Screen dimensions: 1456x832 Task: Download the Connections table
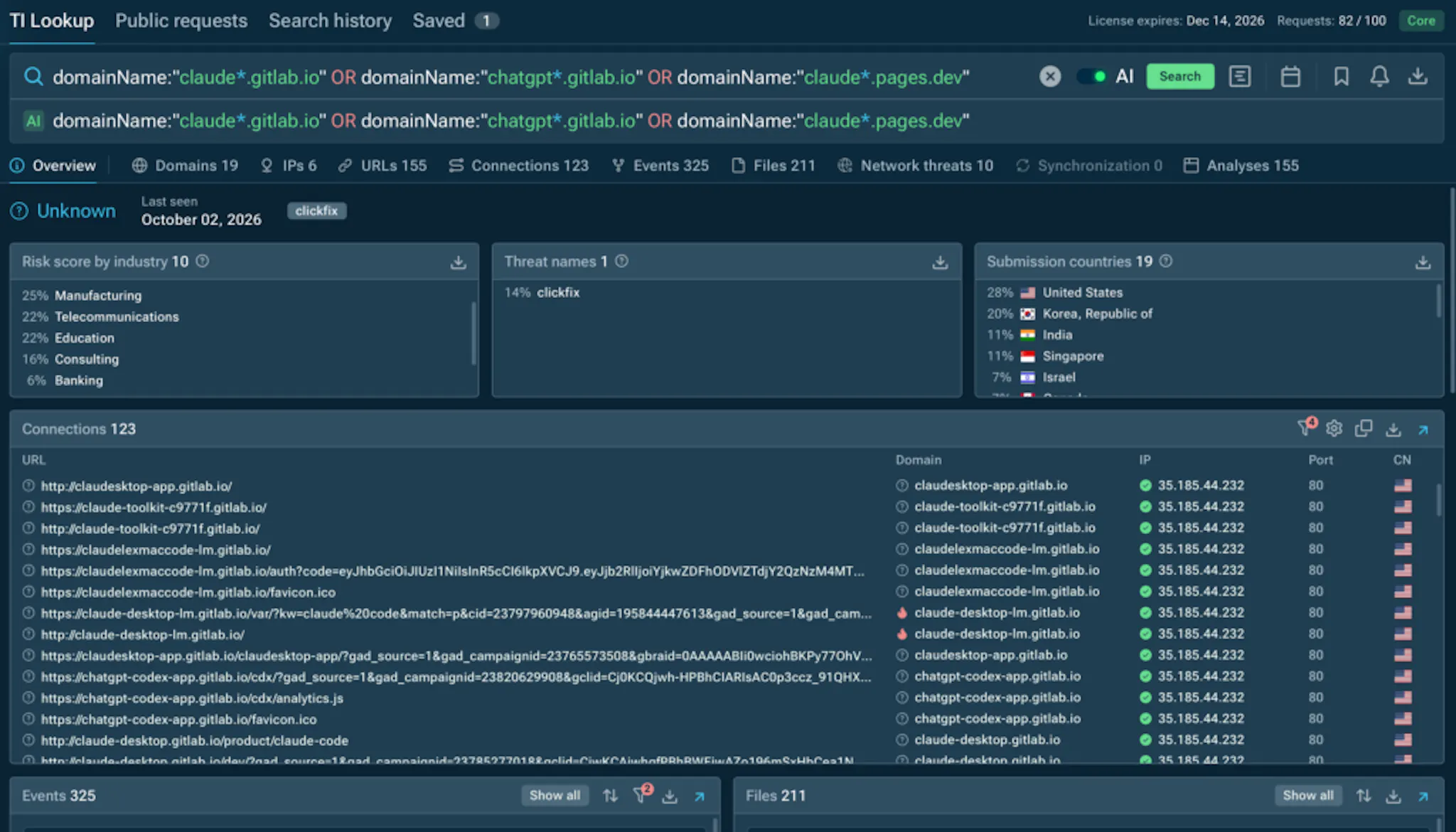1393,429
